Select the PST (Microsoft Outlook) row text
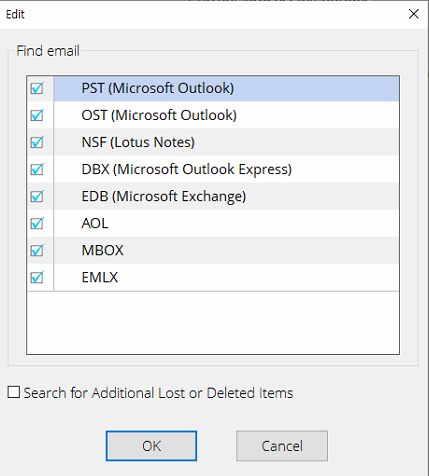The image size is (429, 476). [158, 88]
